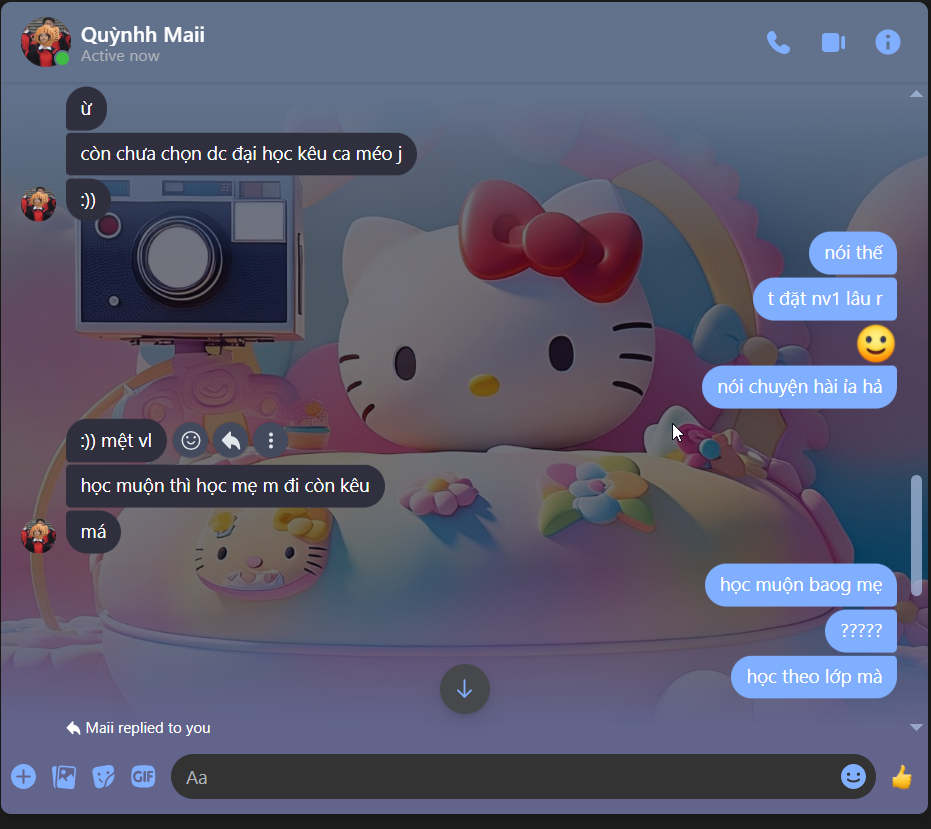The height and width of the screenshot is (829, 931).
Task: Click the "Active now" status text
Action: 120,56
